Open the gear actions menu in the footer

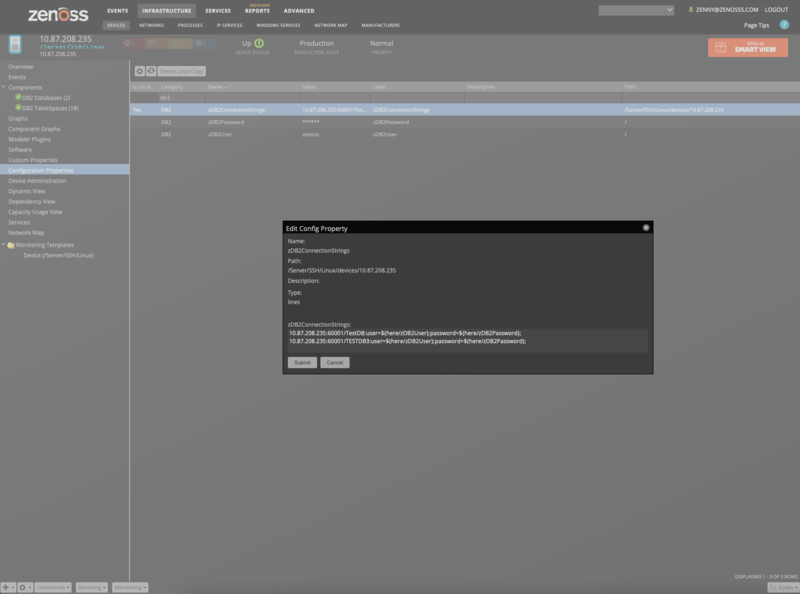pyautogui.click(x=25, y=587)
